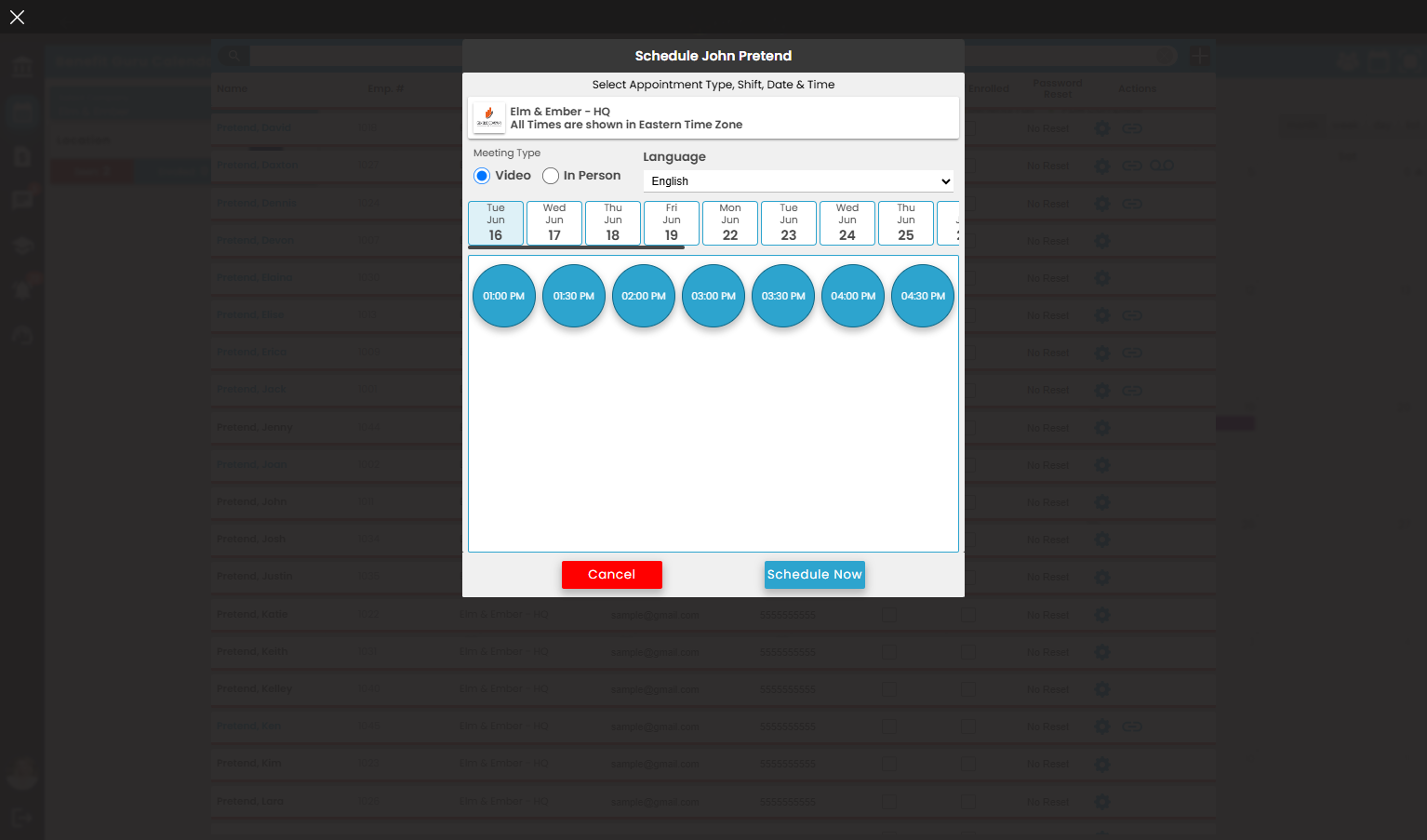Viewport: 1427px width, 840px height.
Task: Pick the 03:00 PM time slot
Action: click(x=713, y=296)
